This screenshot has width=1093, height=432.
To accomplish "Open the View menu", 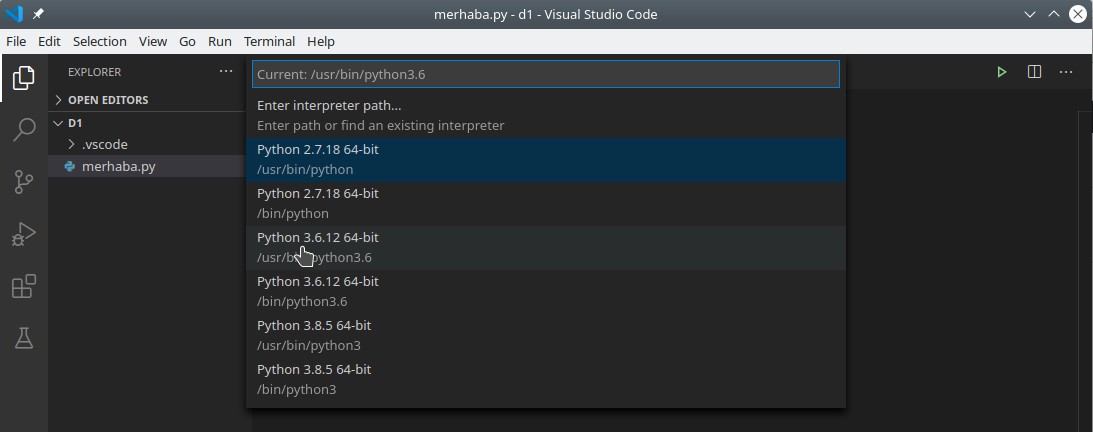I will pos(153,41).
